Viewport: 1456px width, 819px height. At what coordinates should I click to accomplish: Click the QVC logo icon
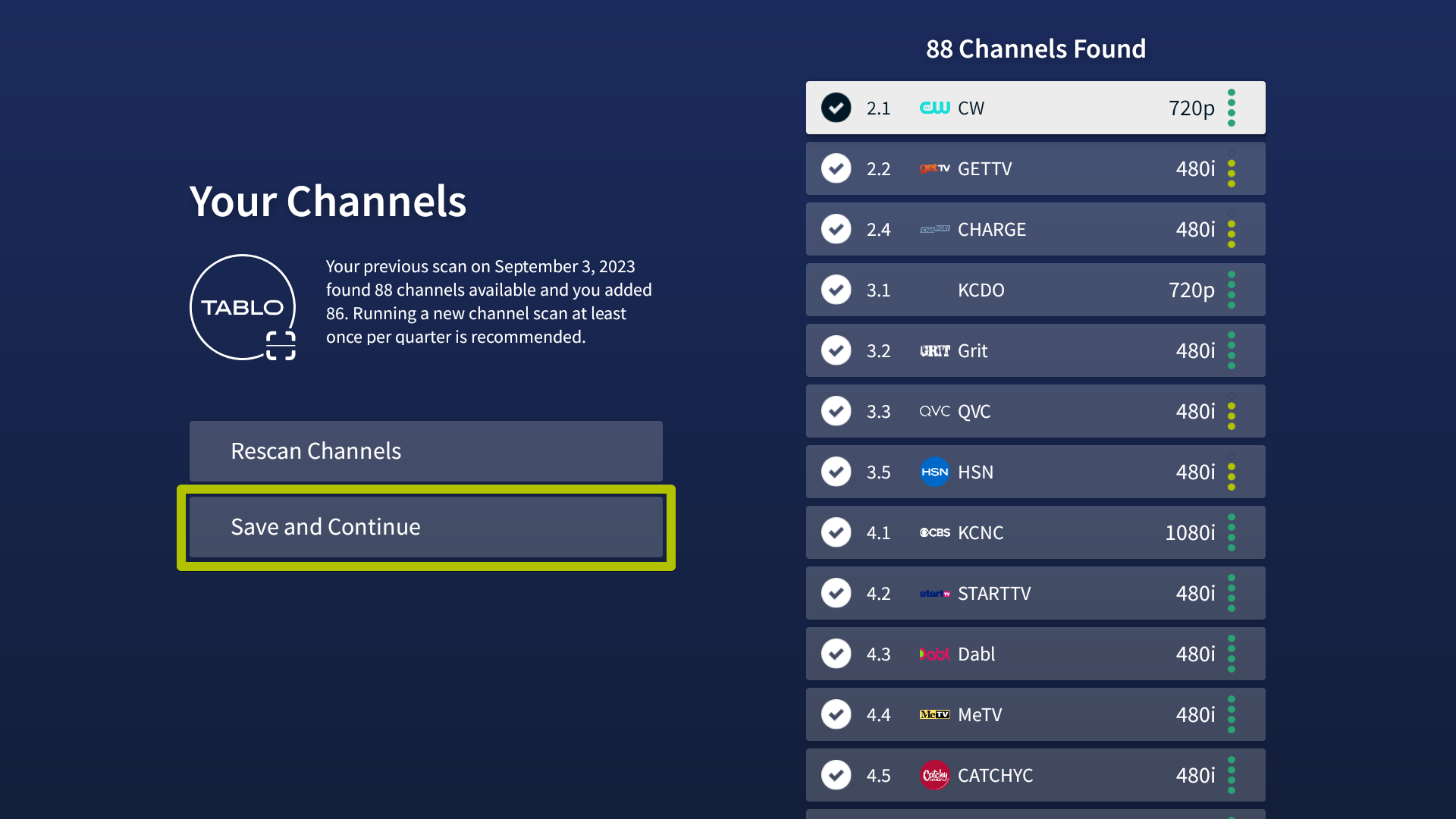(934, 411)
